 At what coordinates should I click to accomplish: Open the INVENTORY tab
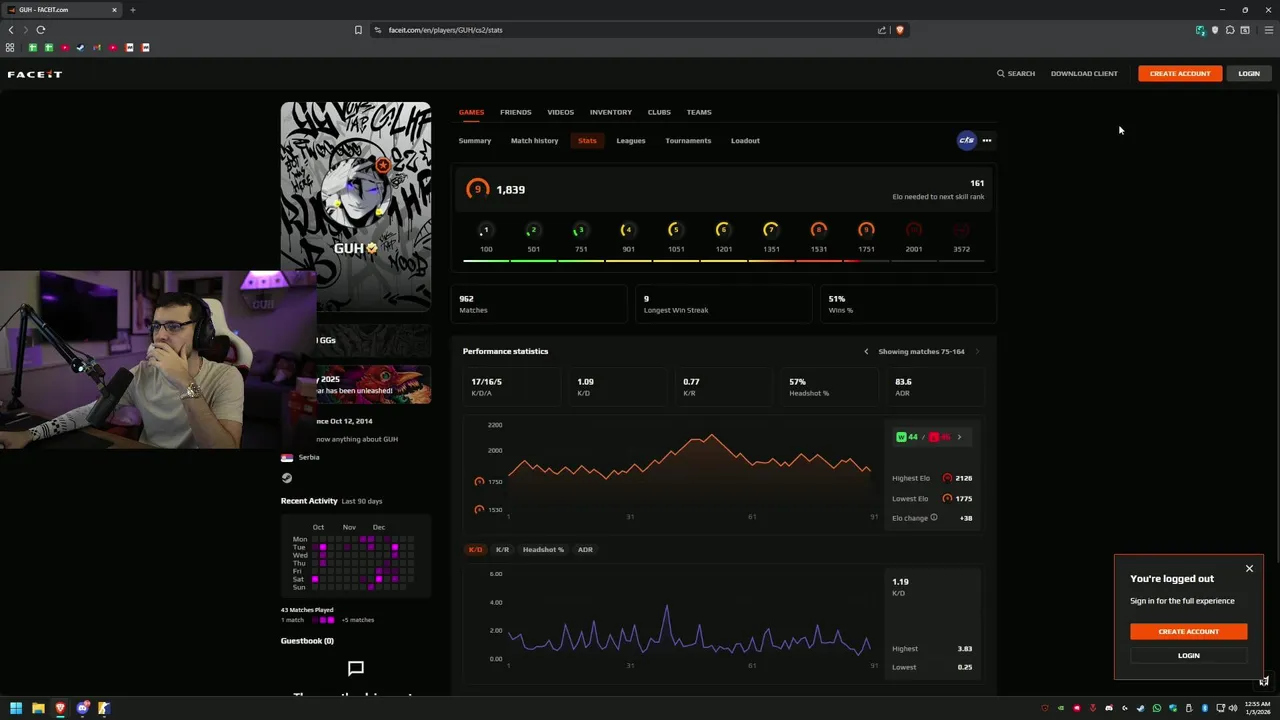611,112
